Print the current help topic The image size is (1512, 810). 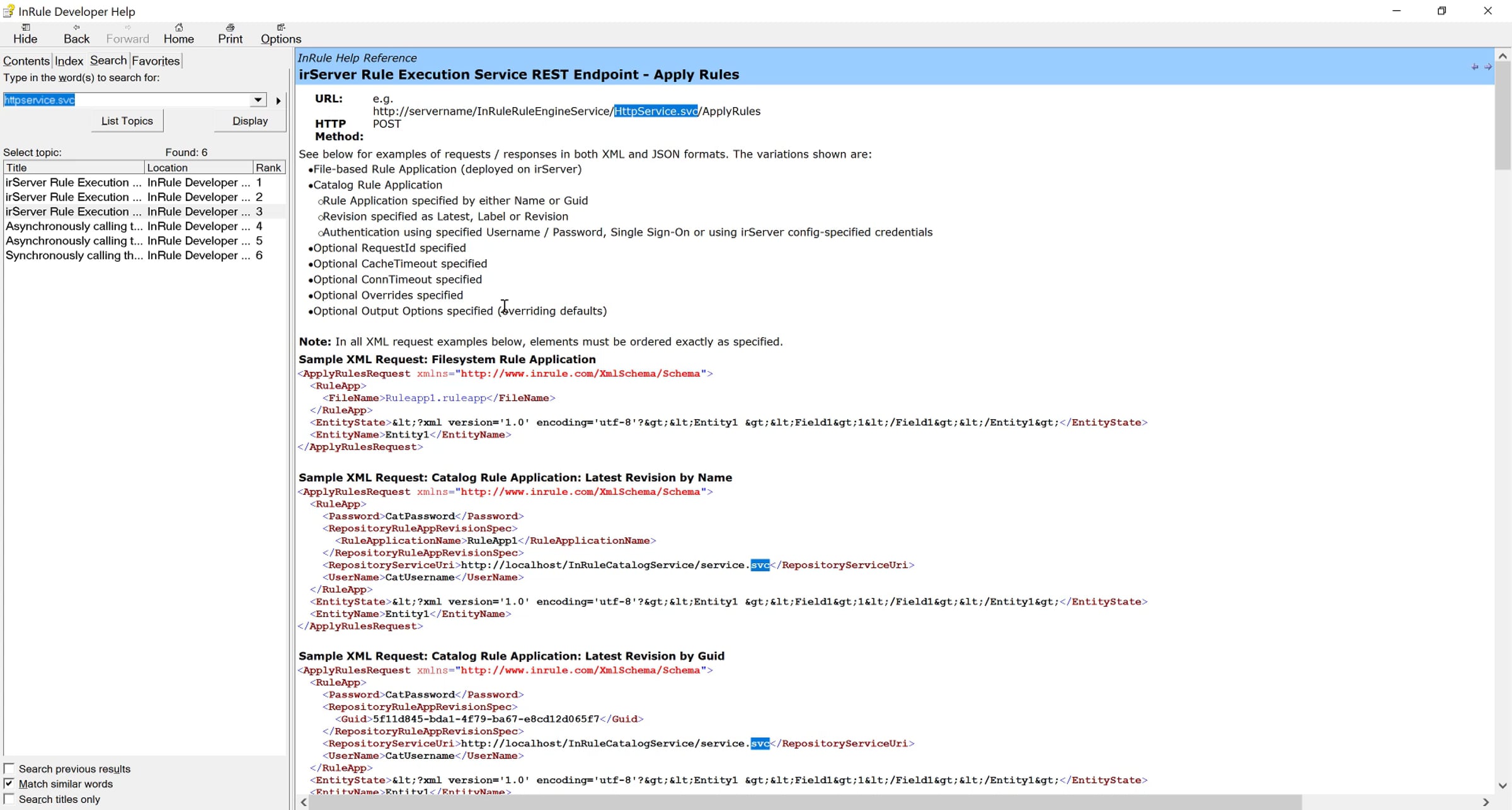(x=230, y=33)
